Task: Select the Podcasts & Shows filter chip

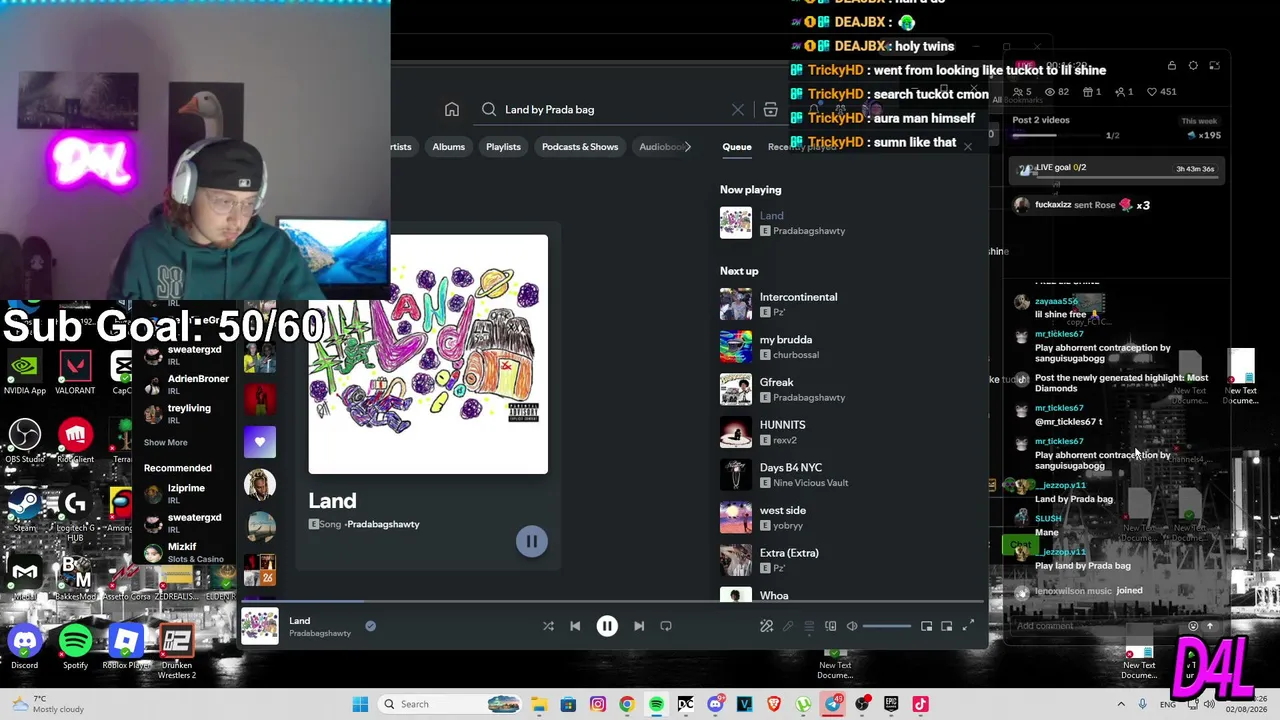Action: [x=580, y=147]
